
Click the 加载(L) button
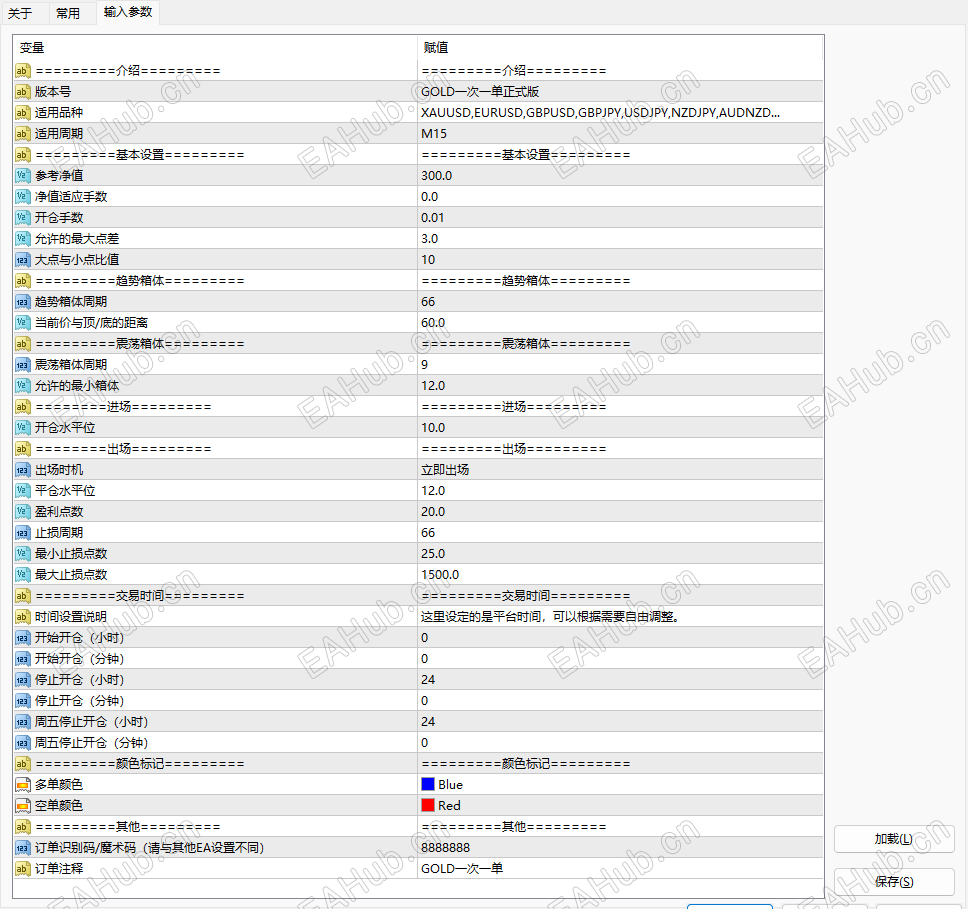tap(893, 839)
